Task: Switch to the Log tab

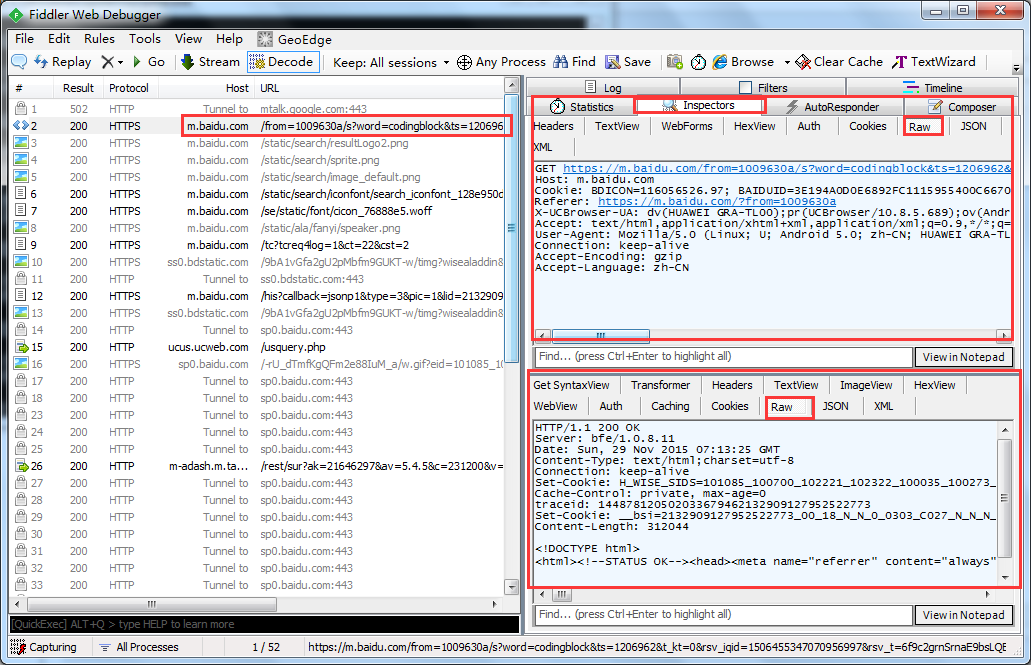Action: click(x=603, y=87)
